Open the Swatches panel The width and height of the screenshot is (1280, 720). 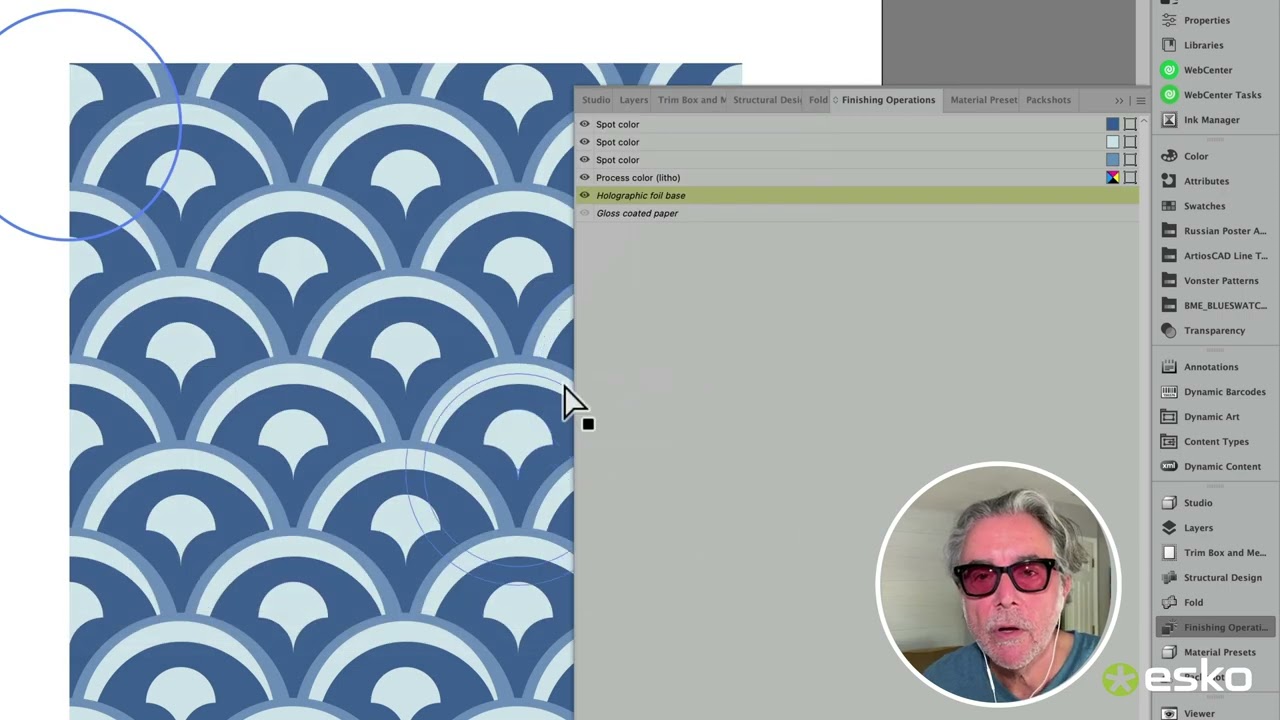1194,206
